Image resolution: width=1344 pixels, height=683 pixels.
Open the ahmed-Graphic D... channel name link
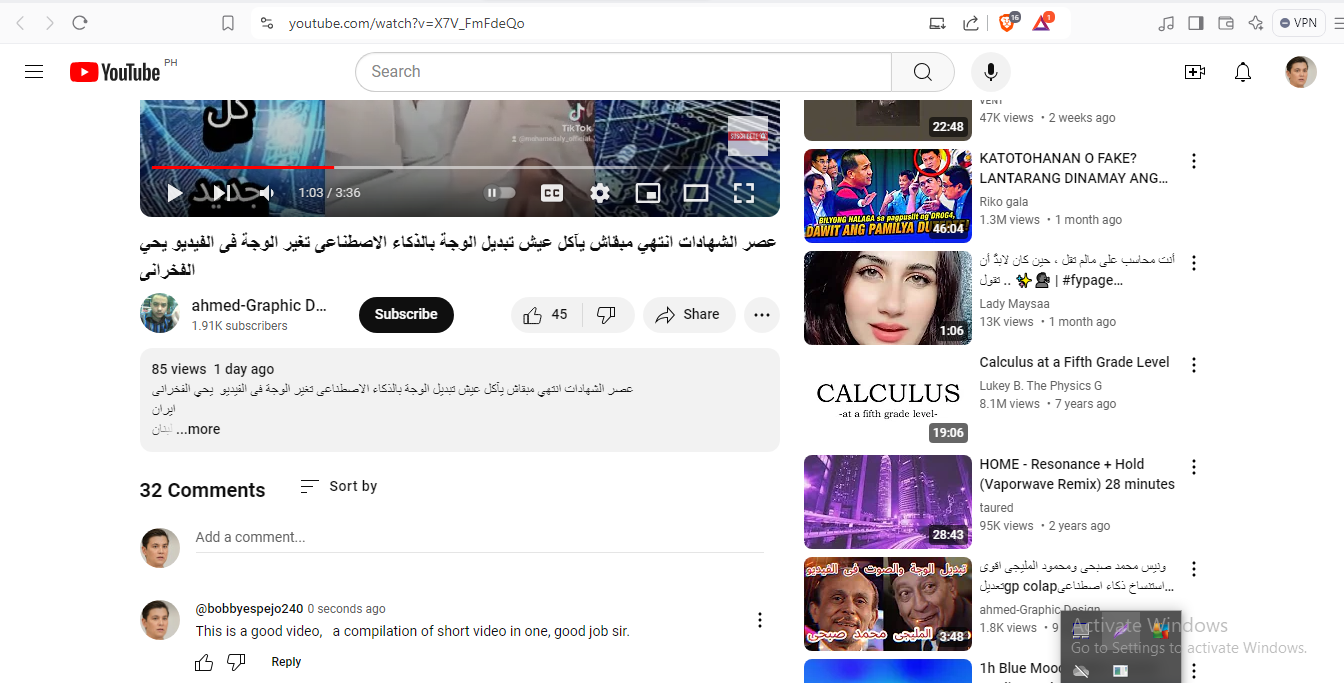point(259,305)
